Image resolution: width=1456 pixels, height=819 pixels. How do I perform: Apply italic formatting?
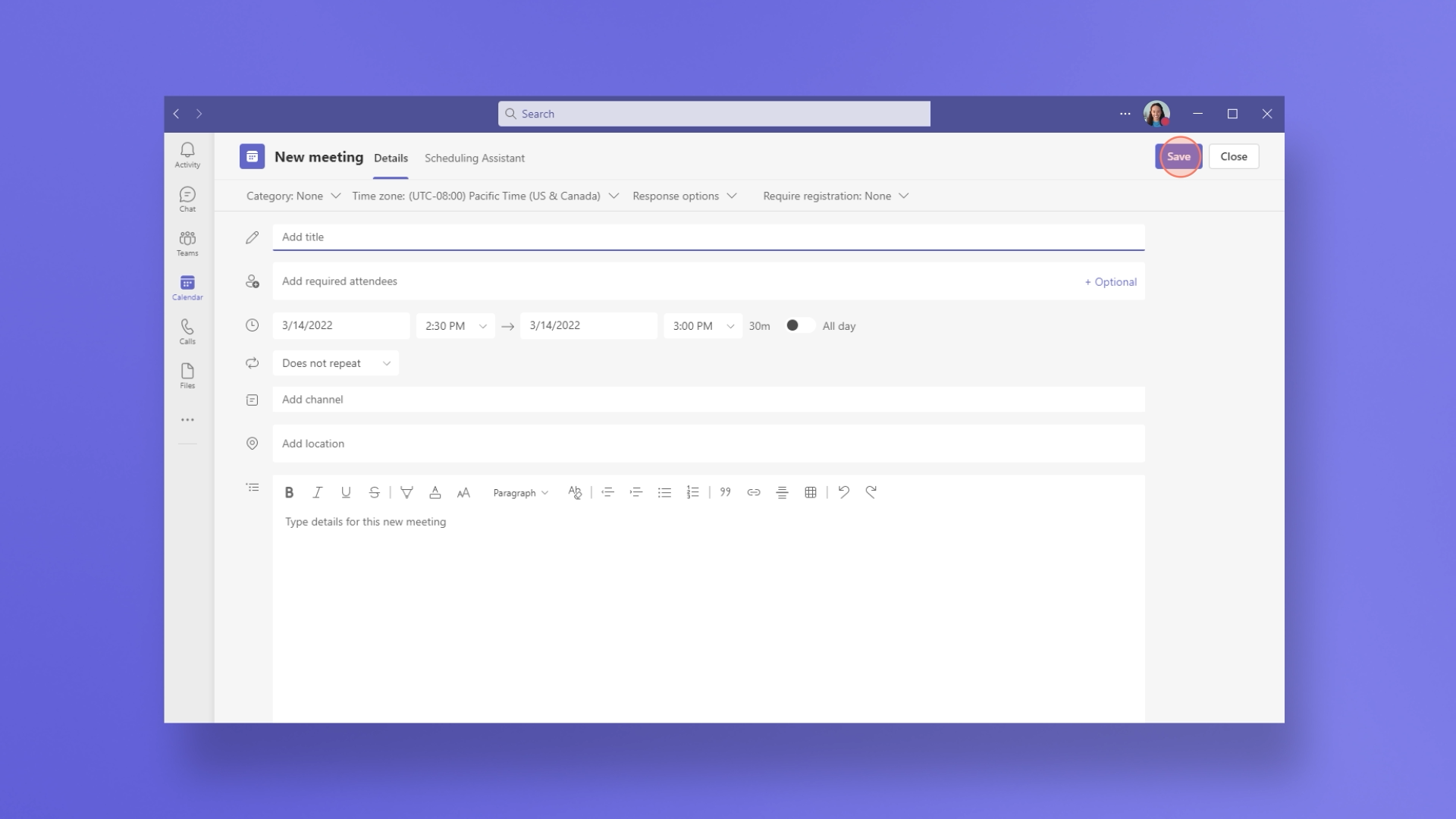[318, 492]
